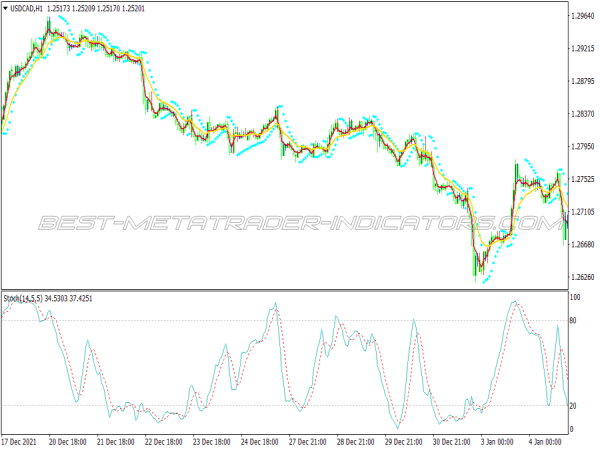This screenshot has width=600, height=450.
Task: Click the stochastic scale value 80
Action: (x=573, y=321)
